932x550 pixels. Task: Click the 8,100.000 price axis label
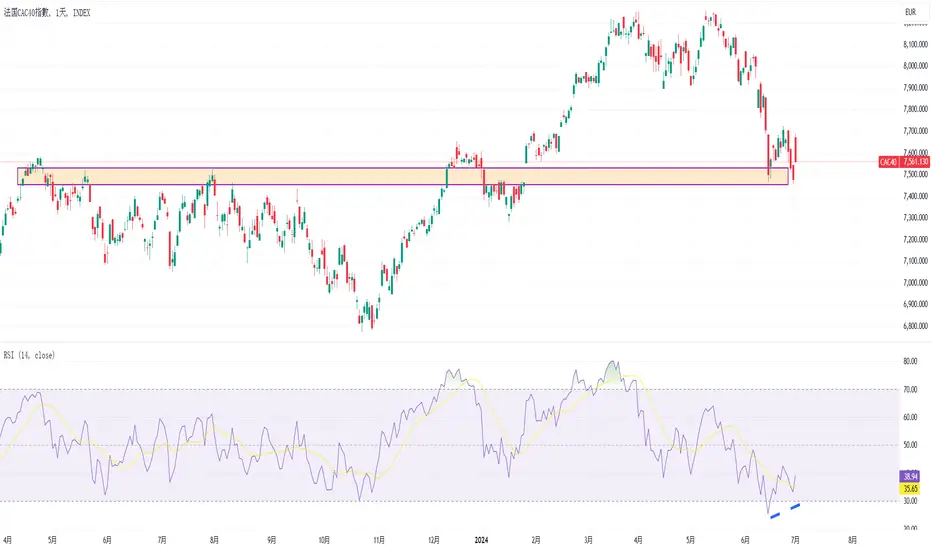click(x=915, y=45)
